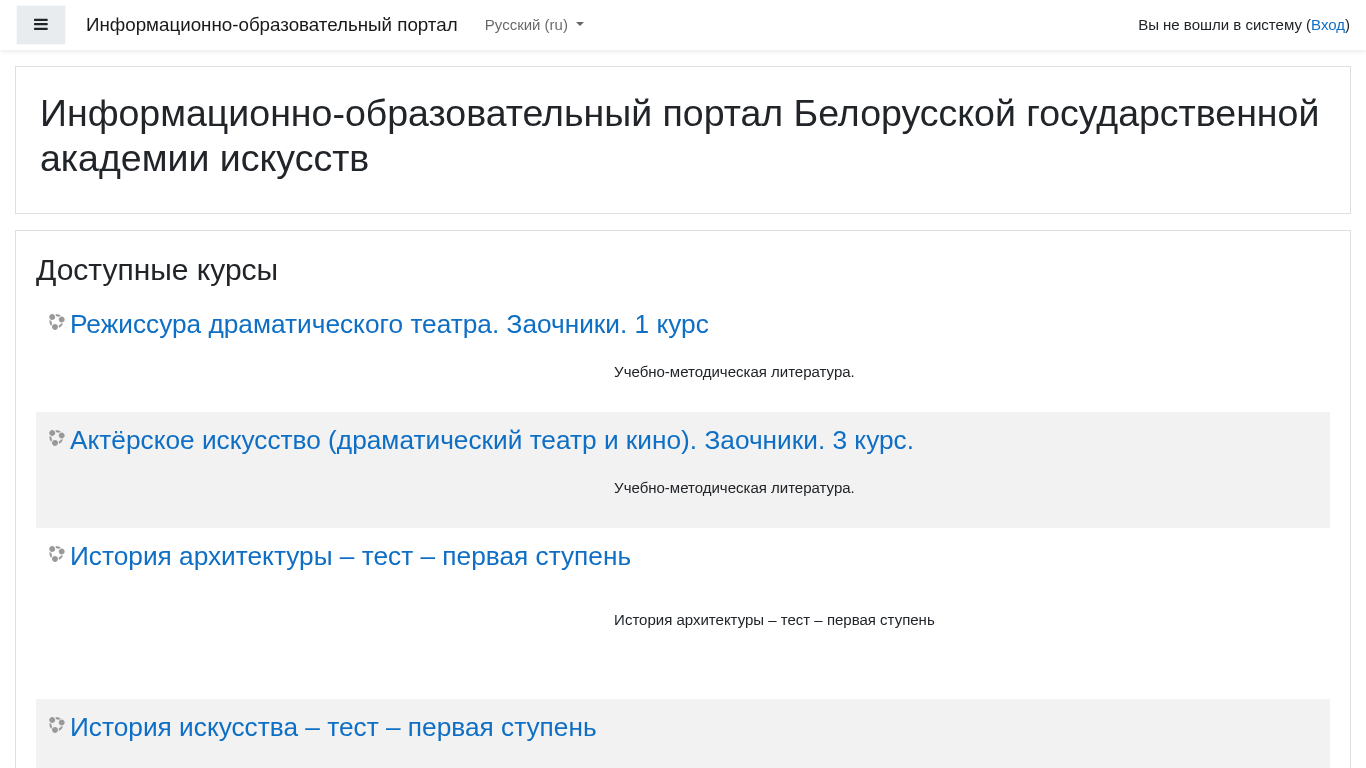Image resolution: width=1366 pixels, height=768 pixels.
Task: Click the icon beside История архитектуры course
Action: pyautogui.click(x=56, y=554)
